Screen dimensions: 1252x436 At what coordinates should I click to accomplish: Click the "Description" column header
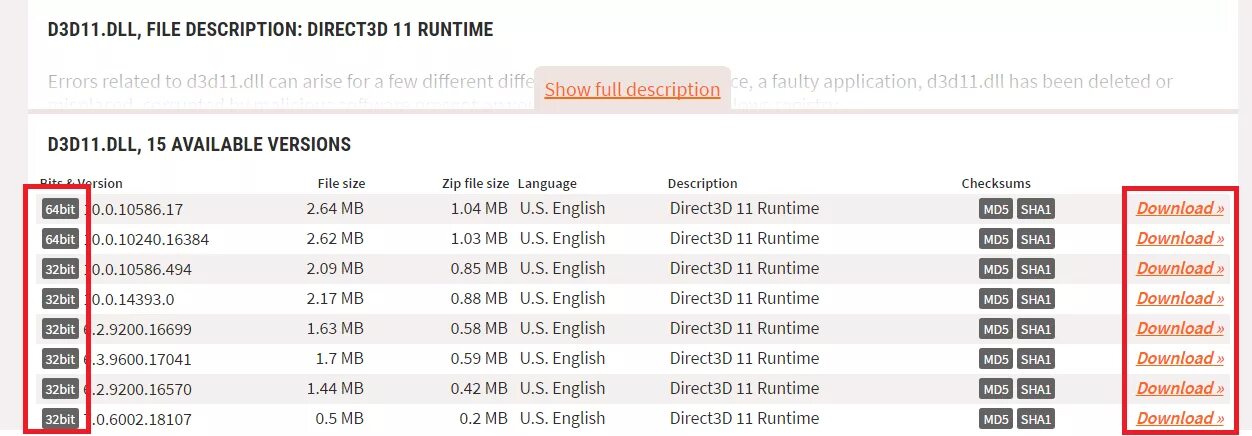[703, 183]
